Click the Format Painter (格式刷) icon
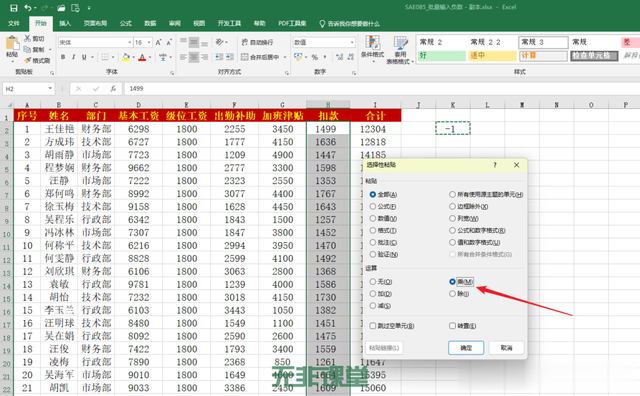This screenshot has height=396, width=640. point(27,60)
